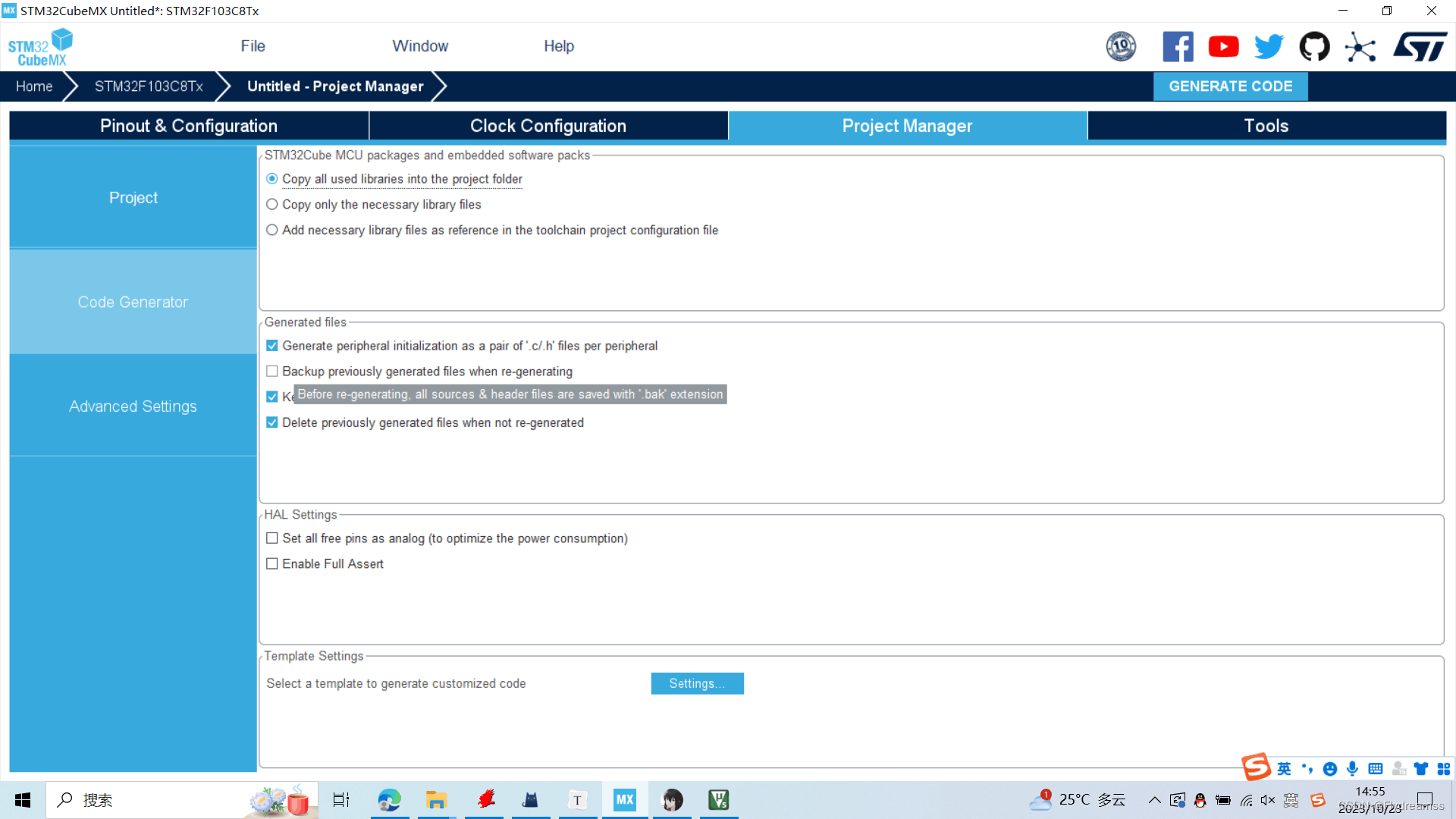Open the green Keil uVision5 taskbar icon
The image size is (1456, 819).
tap(718, 799)
